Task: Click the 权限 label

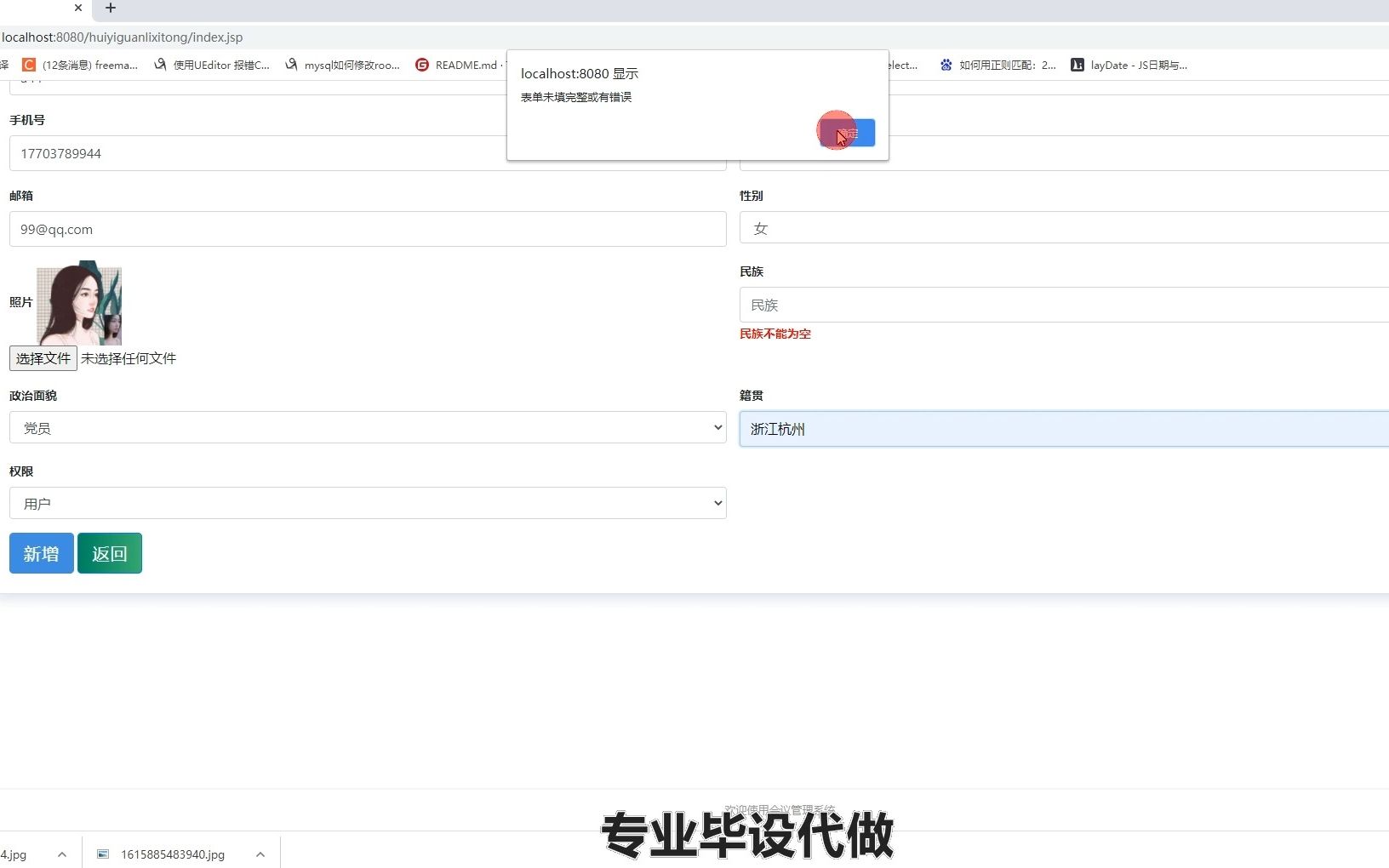Action: pos(21,471)
